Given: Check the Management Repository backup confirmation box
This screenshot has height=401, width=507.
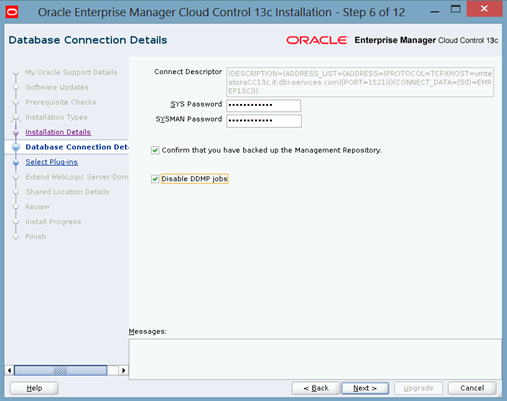Looking at the screenshot, I should click(155, 150).
